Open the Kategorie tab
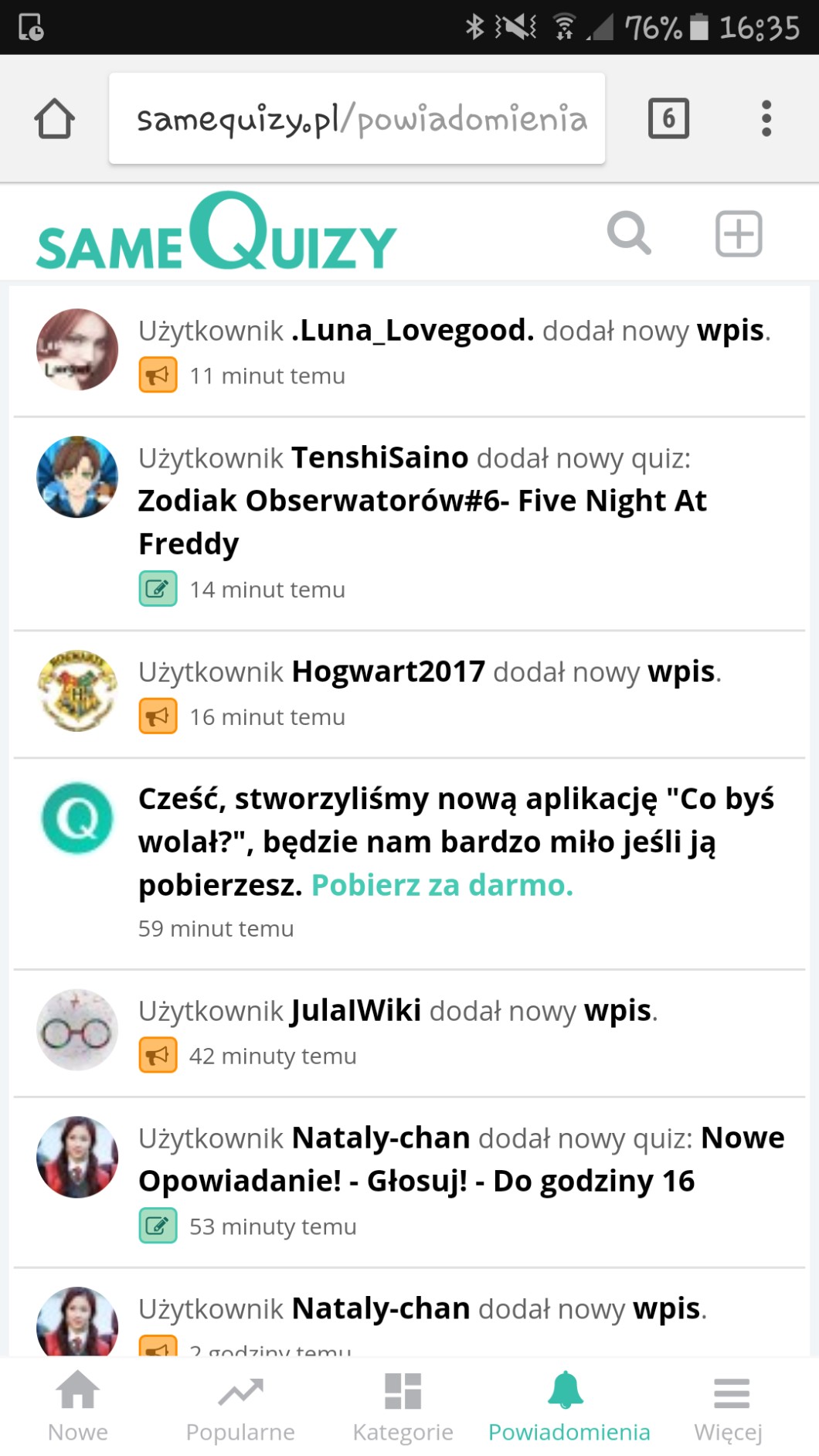819x1456 pixels. [403, 1407]
